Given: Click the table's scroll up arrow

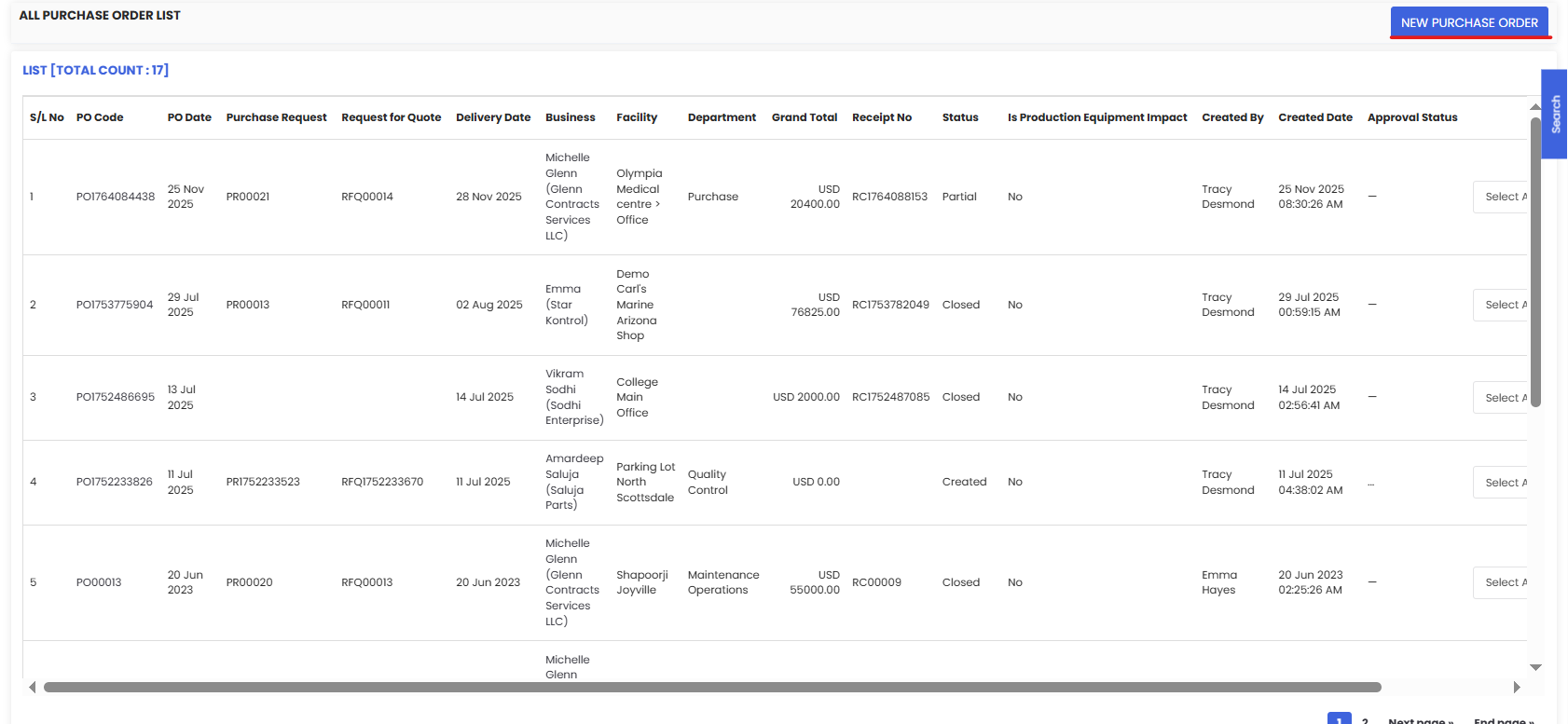Looking at the screenshot, I should click(x=1535, y=107).
